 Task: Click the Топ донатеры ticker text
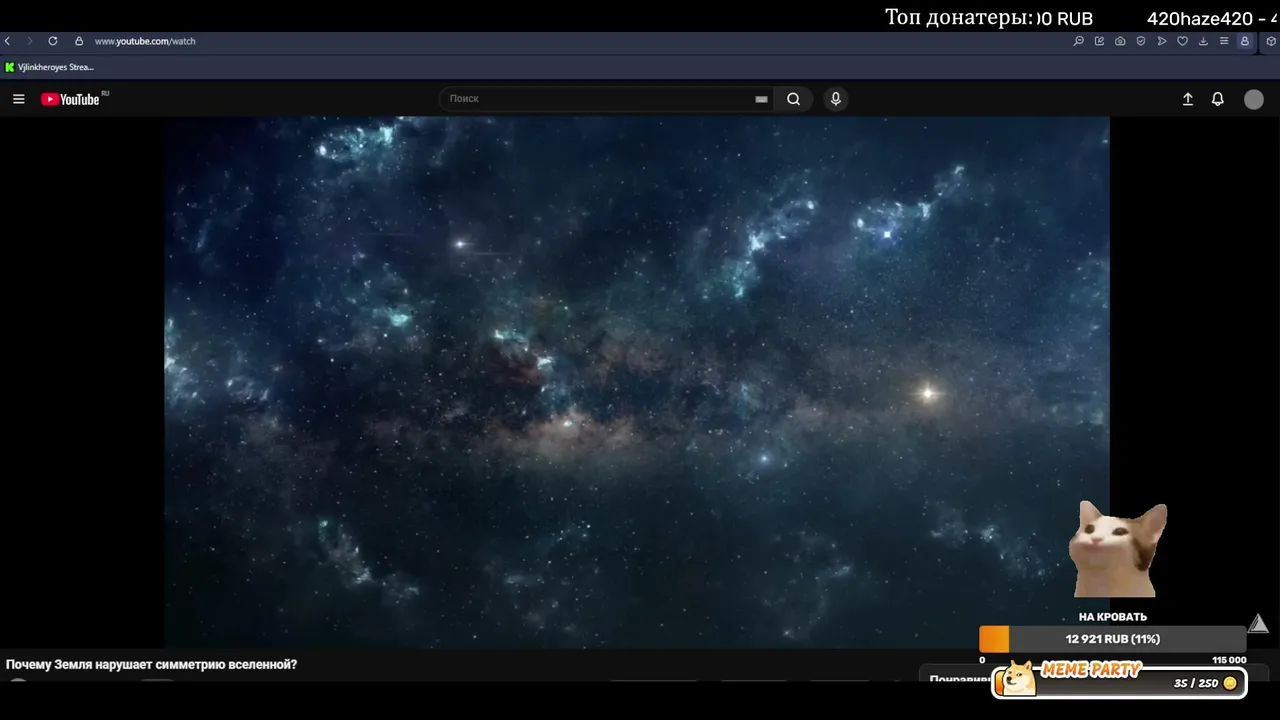coord(959,18)
